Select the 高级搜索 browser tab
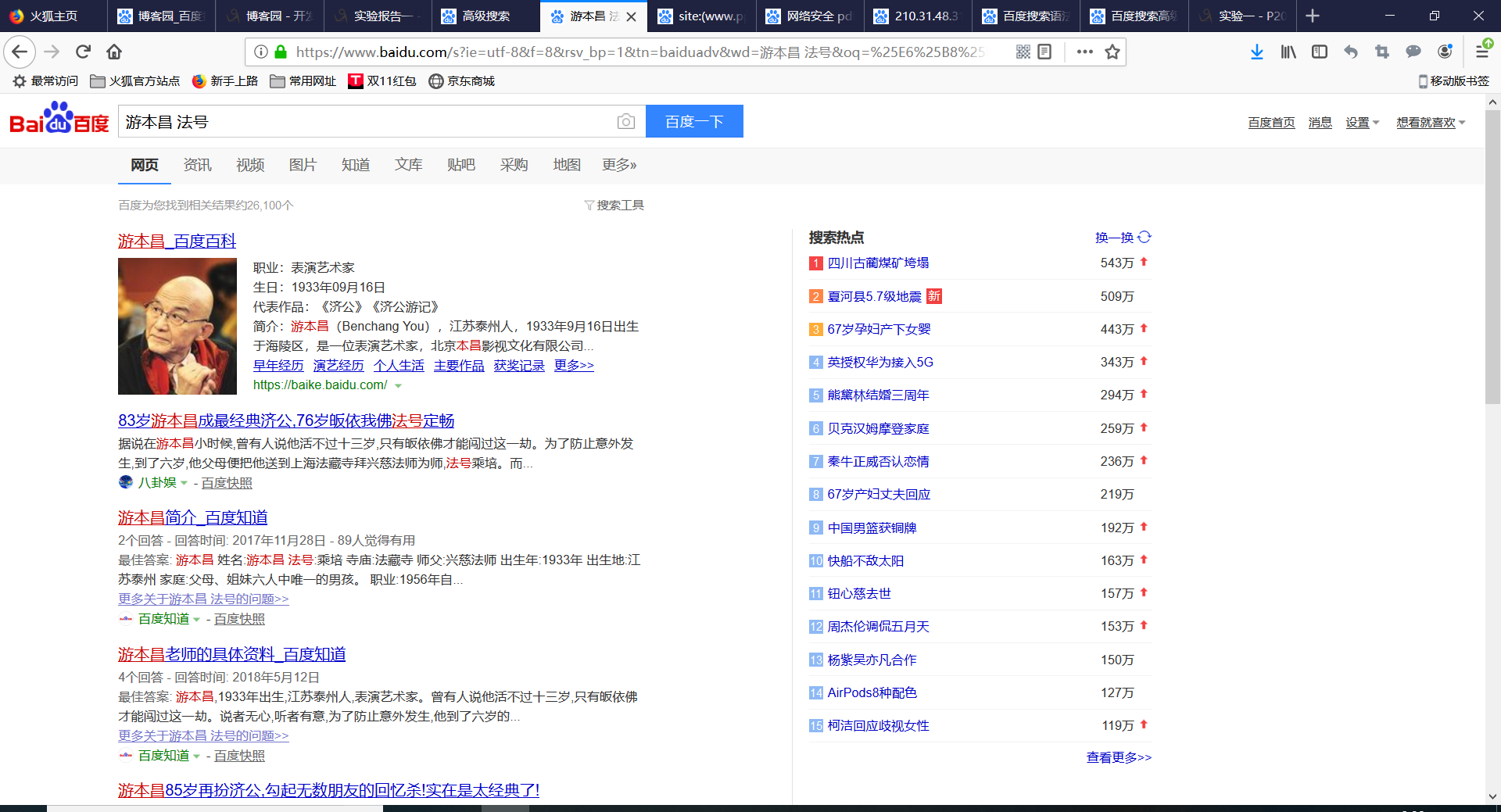Screen dimensions: 1501x812 click(x=485, y=16)
